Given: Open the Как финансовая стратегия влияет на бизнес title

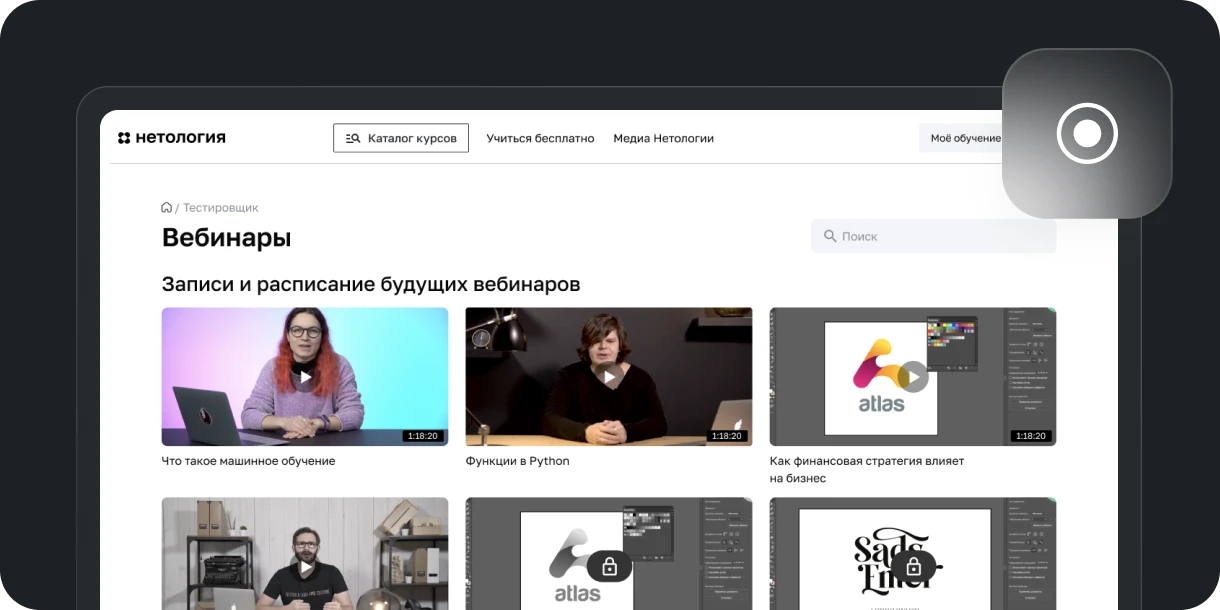Looking at the screenshot, I should tap(866, 469).
